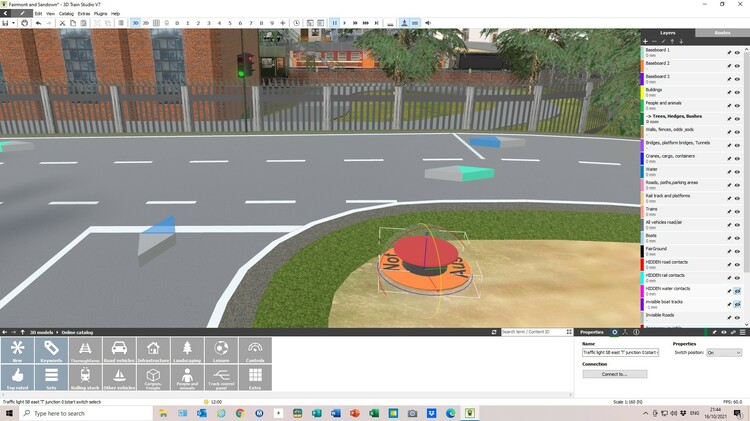
Task: Open the Rolling stock catalog category
Action: [x=85, y=377]
